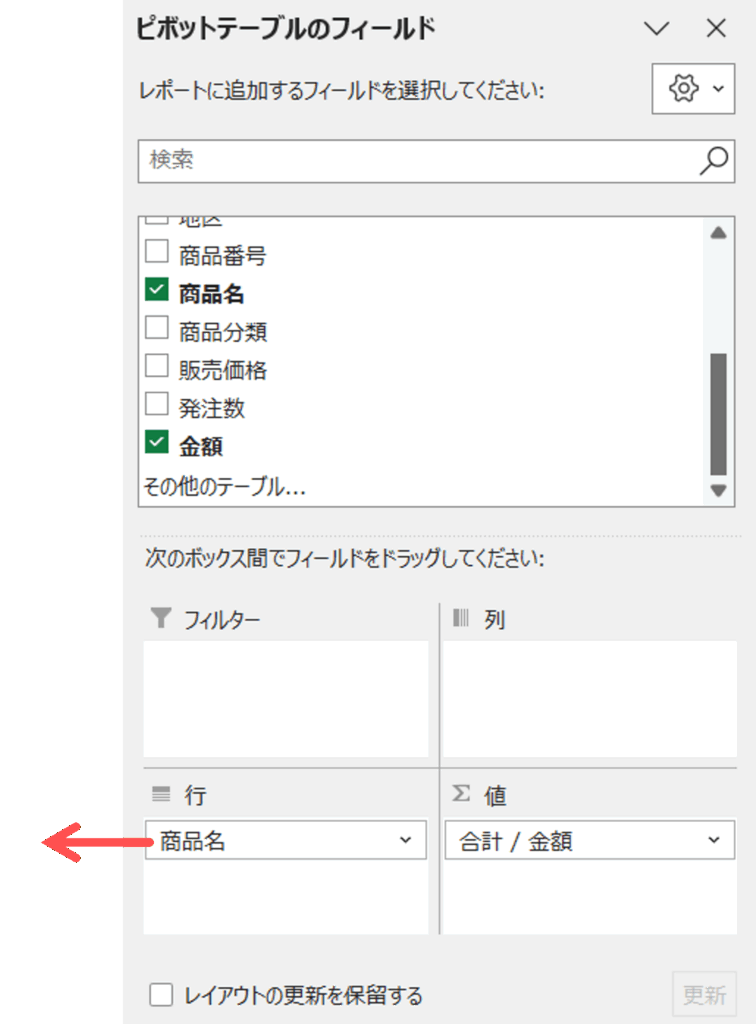Open the gear tools settings menu
756x1024 pixels.
pos(692,89)
